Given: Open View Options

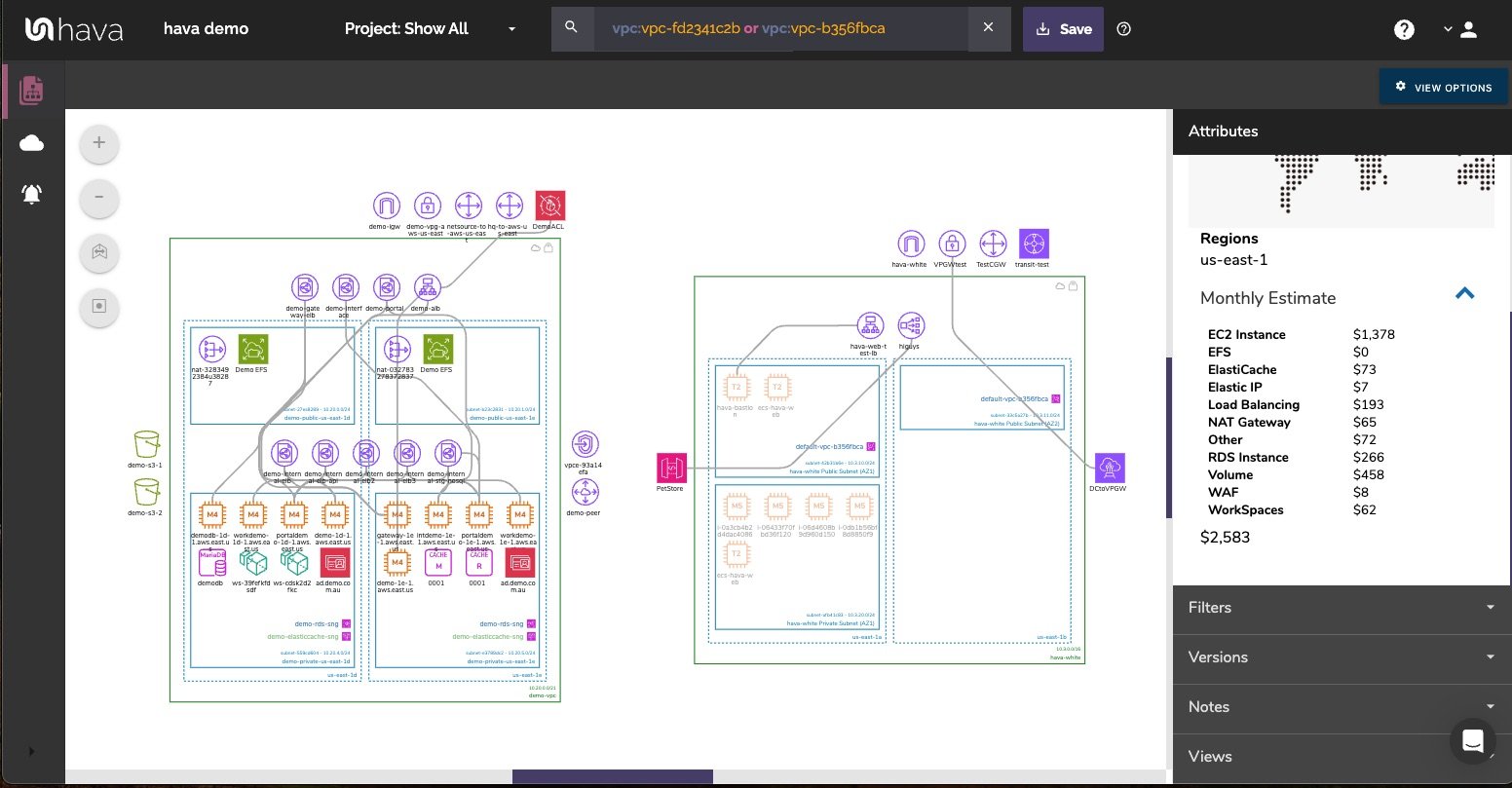Looking at the screenshot, I should click(x=1444, y=87).
